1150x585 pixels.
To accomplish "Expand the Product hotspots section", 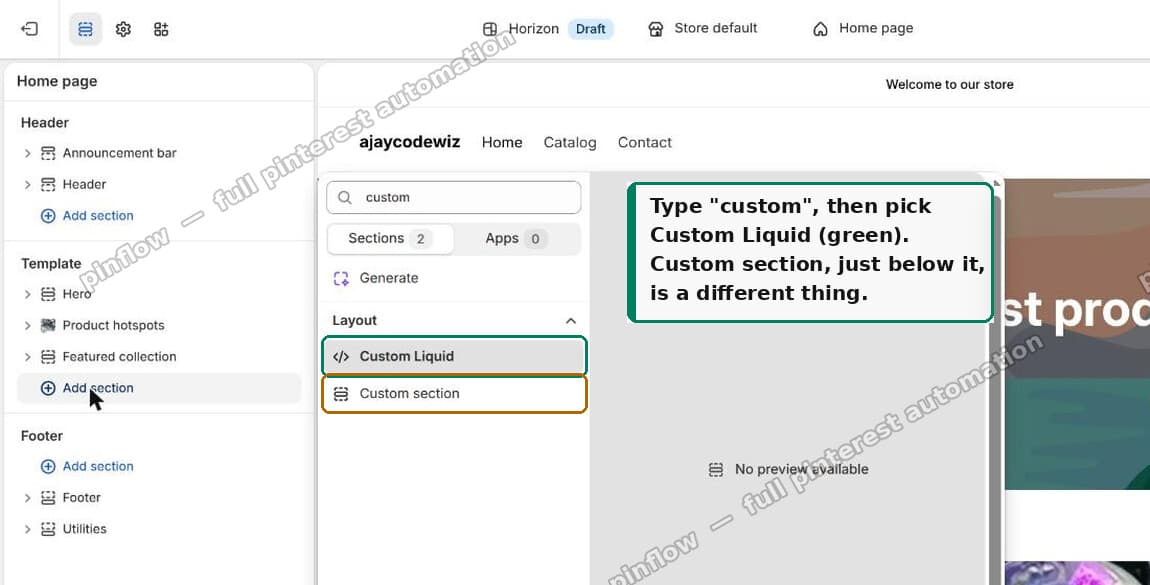I will click(x=28, y=325).
